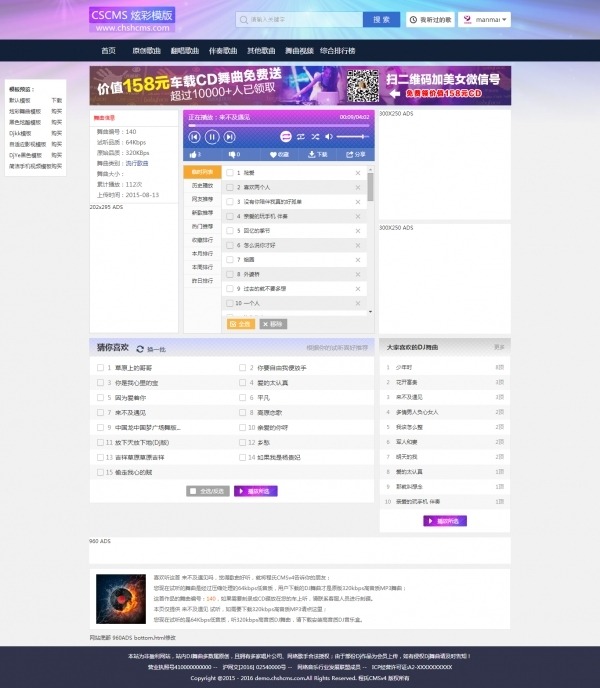
Task: Check playlist track 5 checkbox
Action: [230, 231]
